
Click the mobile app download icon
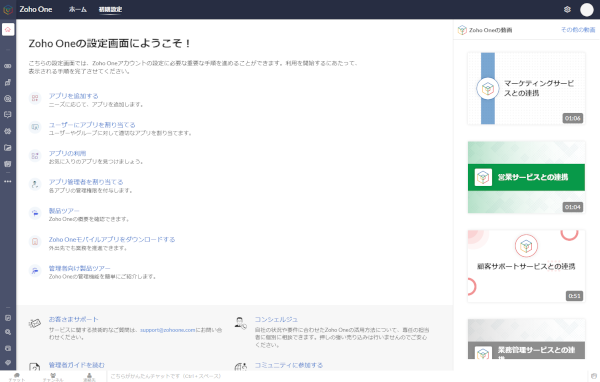[x=35, y=242]
